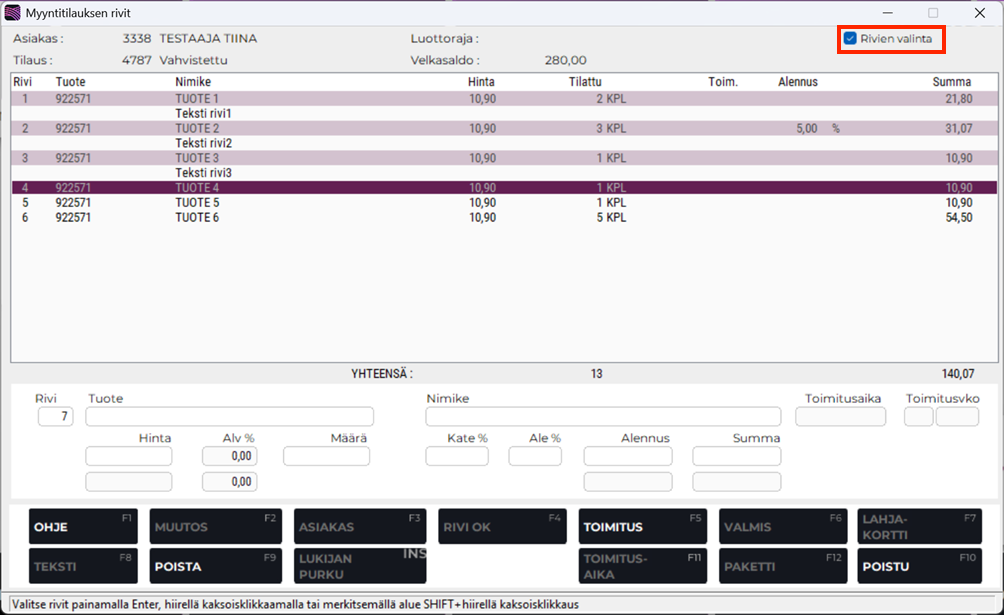
Task: Click the Summa column header
Action: 951,82
